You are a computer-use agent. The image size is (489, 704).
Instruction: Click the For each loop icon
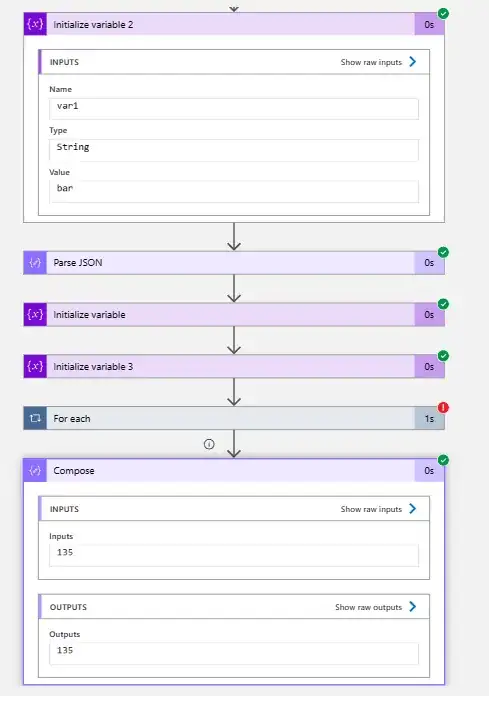[x=35, y=418]
